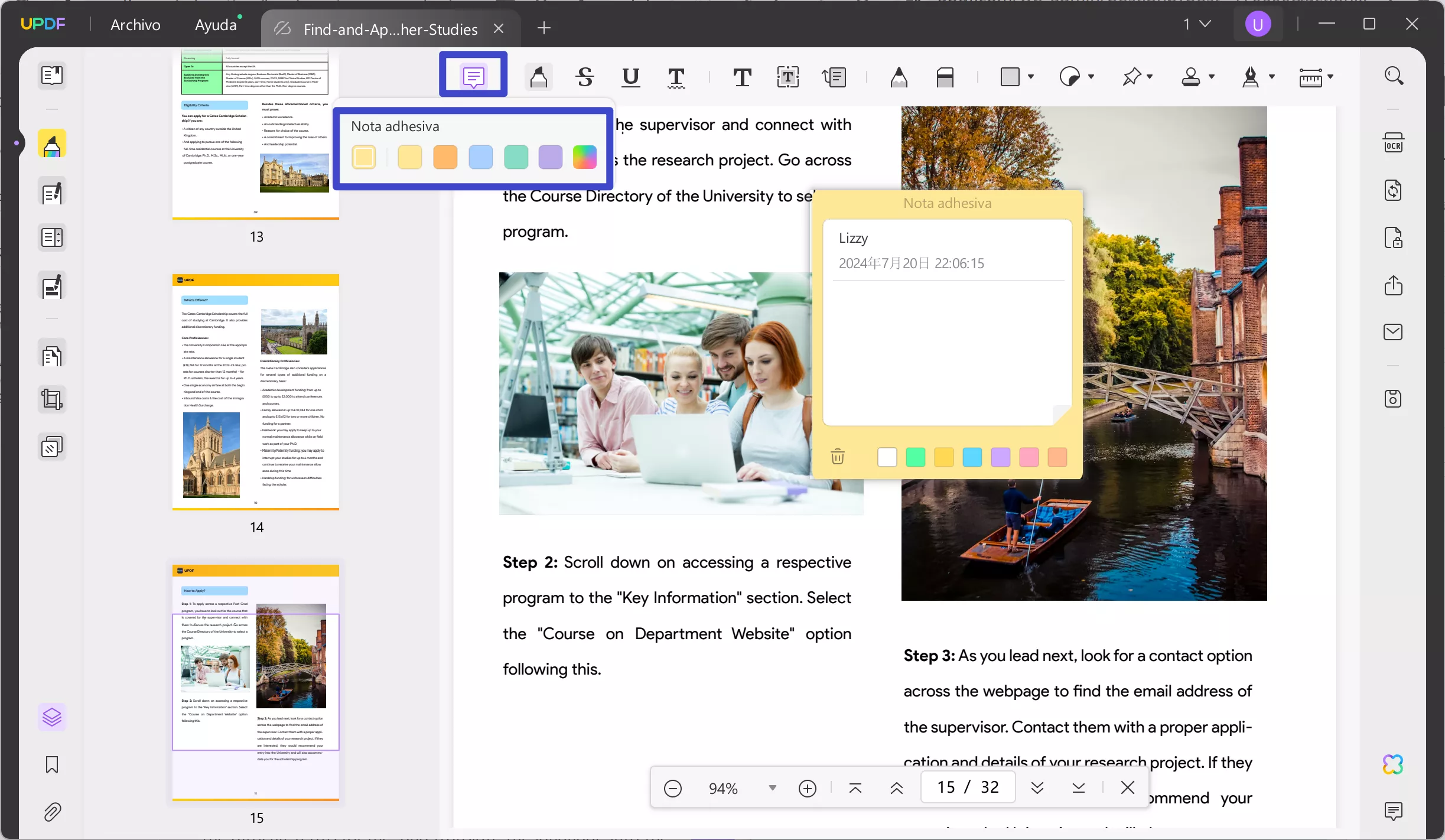Add a new tab with plus button

click(x=544, y=28)
